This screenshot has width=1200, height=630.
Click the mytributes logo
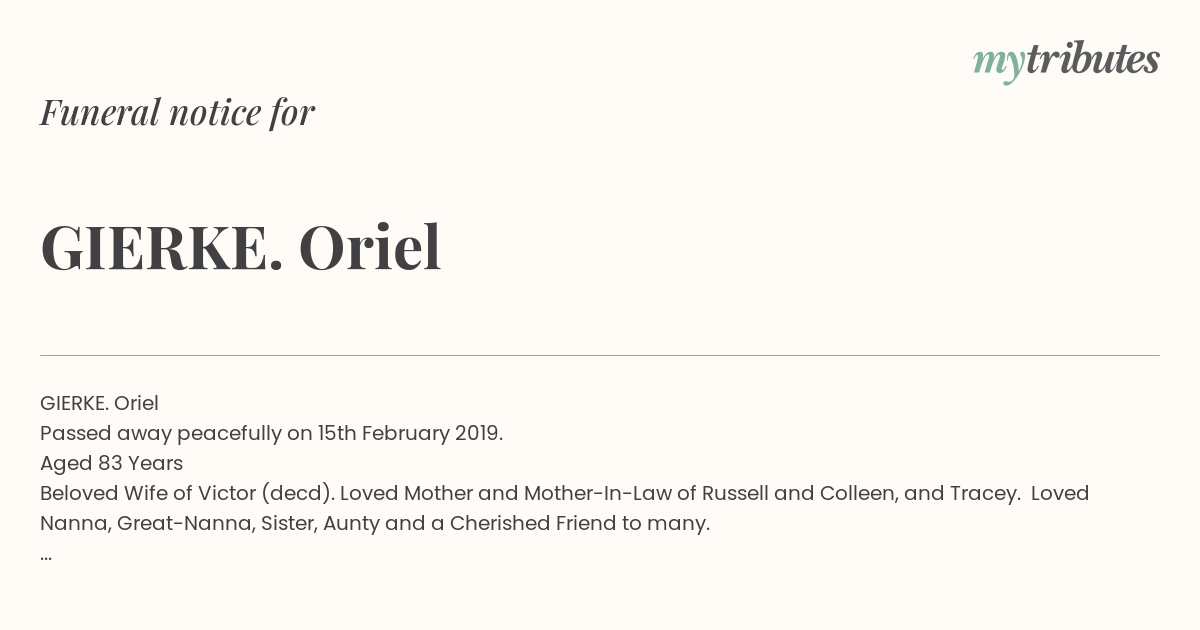(x=1066, y=61)
